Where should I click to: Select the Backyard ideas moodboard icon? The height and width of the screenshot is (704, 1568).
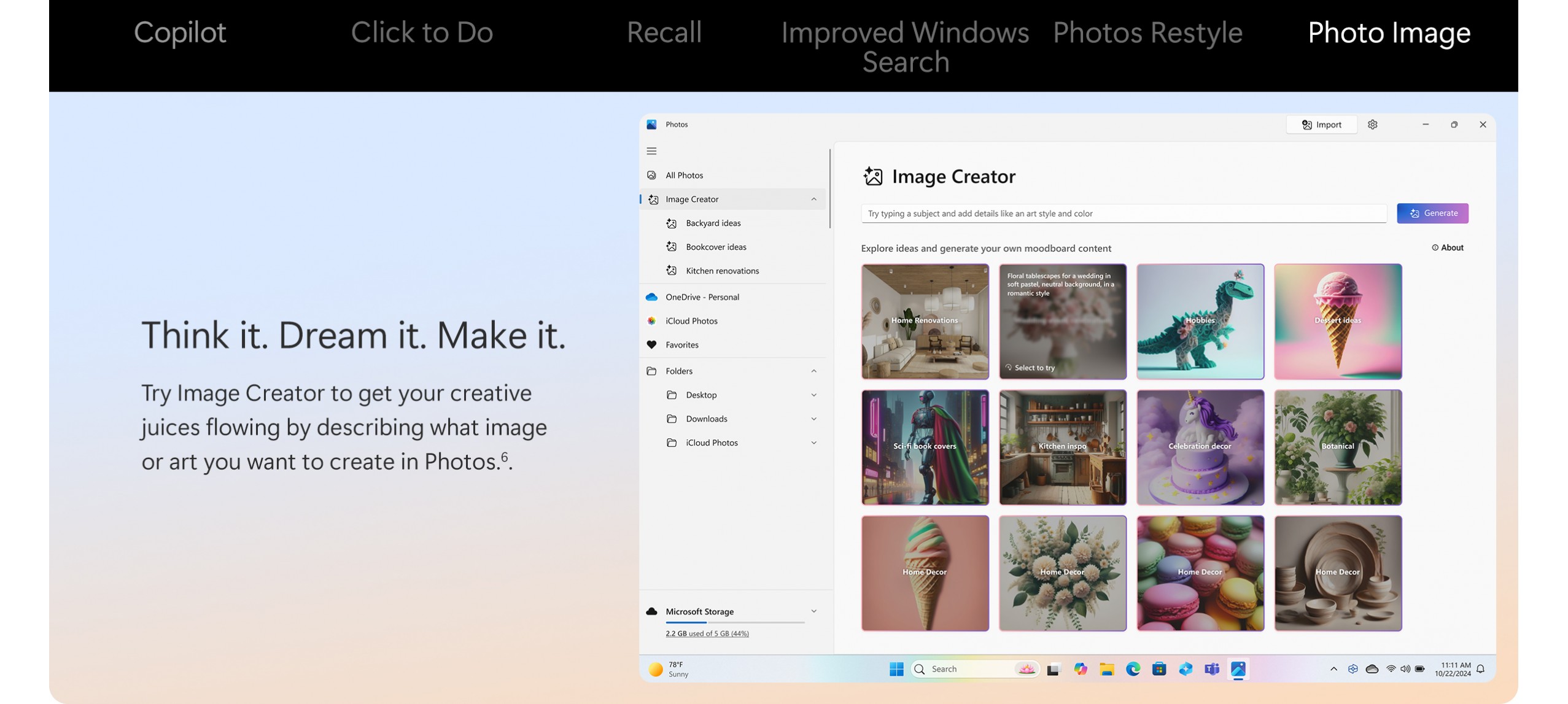pos(672,223)
